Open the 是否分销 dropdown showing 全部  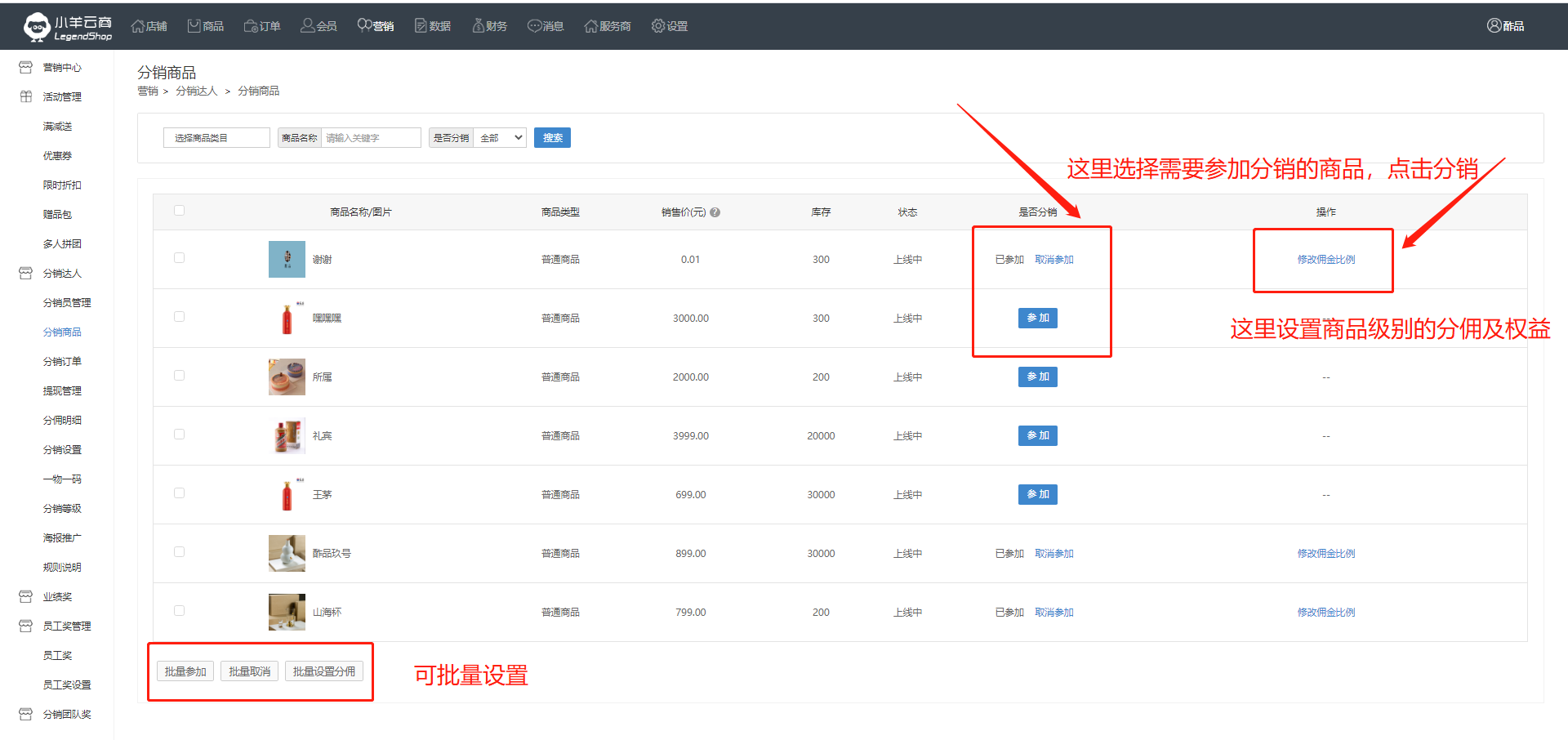pos(501,138)
